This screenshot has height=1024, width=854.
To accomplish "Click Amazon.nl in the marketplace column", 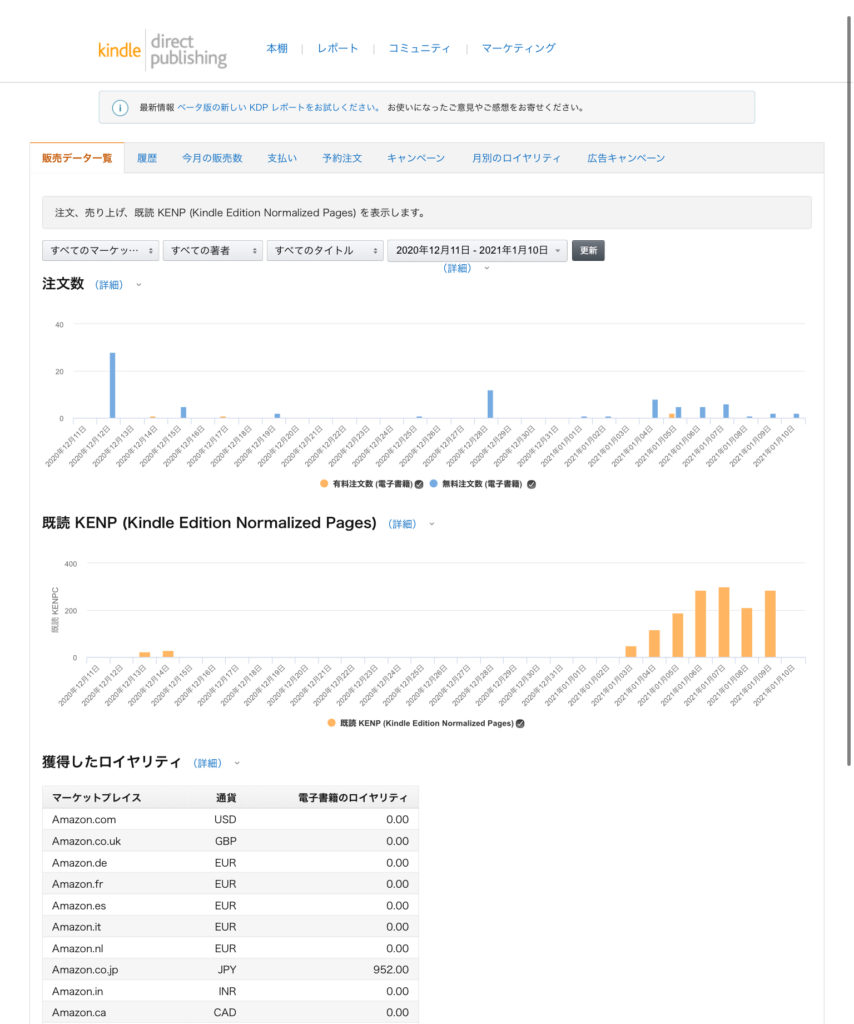I will [78, 948].
